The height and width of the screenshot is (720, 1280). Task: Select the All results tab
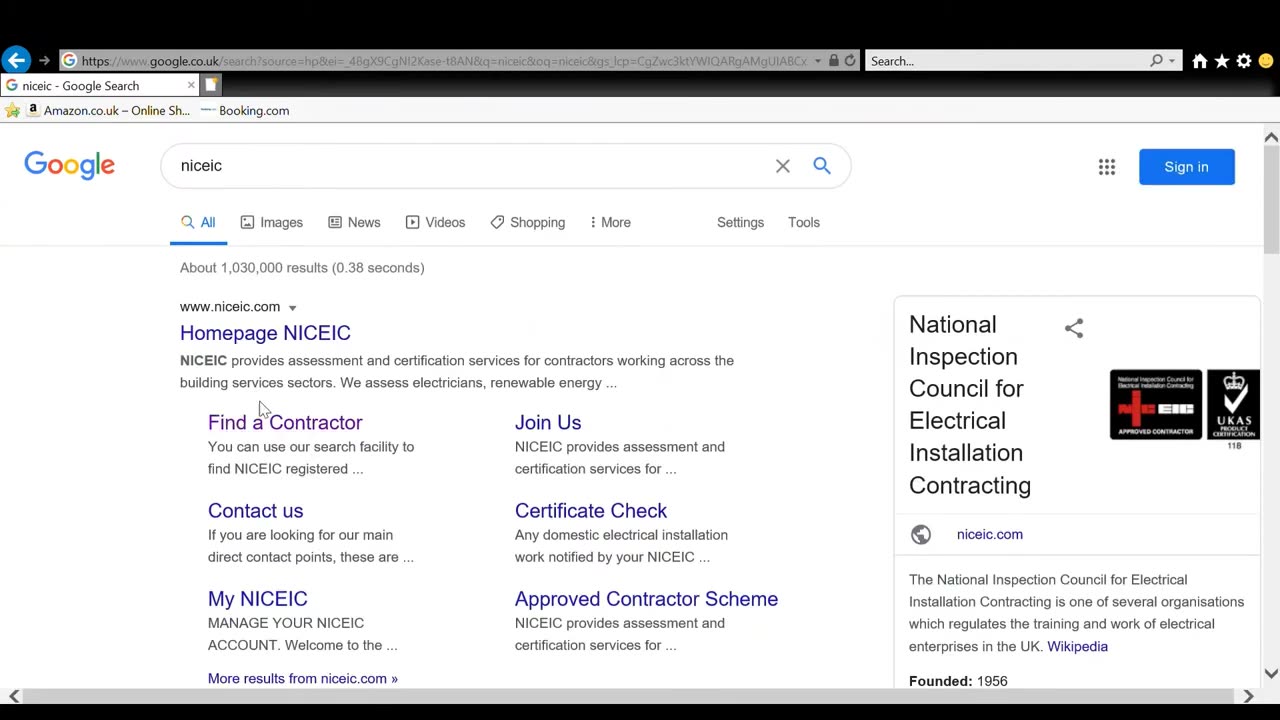198,222
